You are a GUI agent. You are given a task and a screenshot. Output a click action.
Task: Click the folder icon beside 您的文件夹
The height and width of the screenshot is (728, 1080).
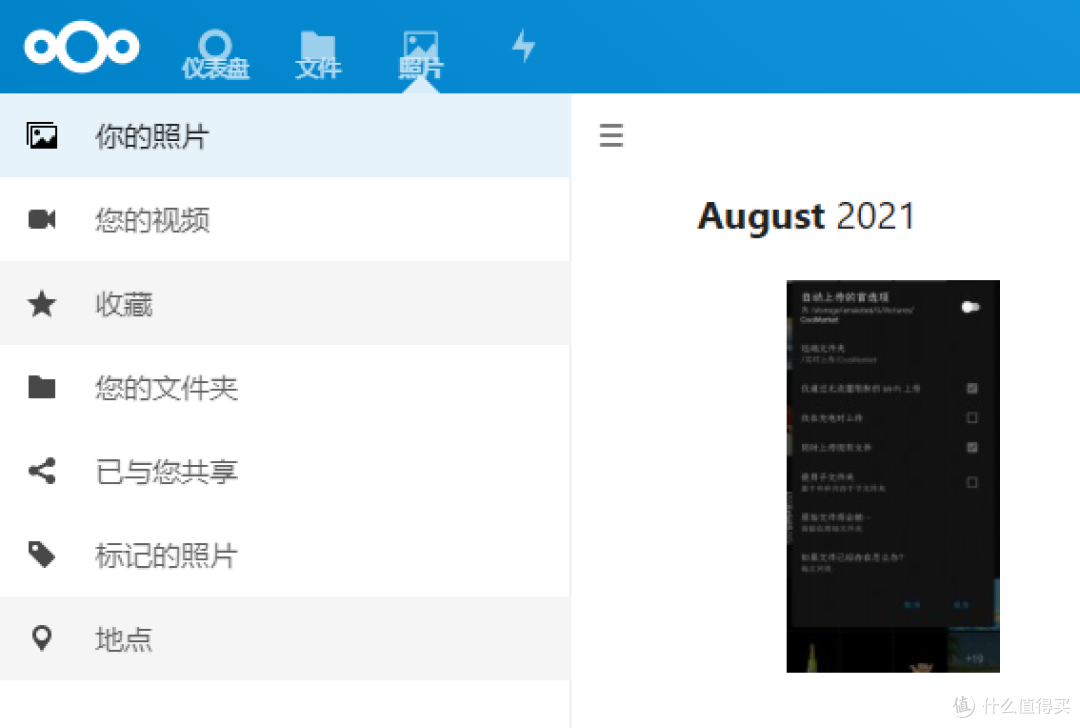point(42,387)
